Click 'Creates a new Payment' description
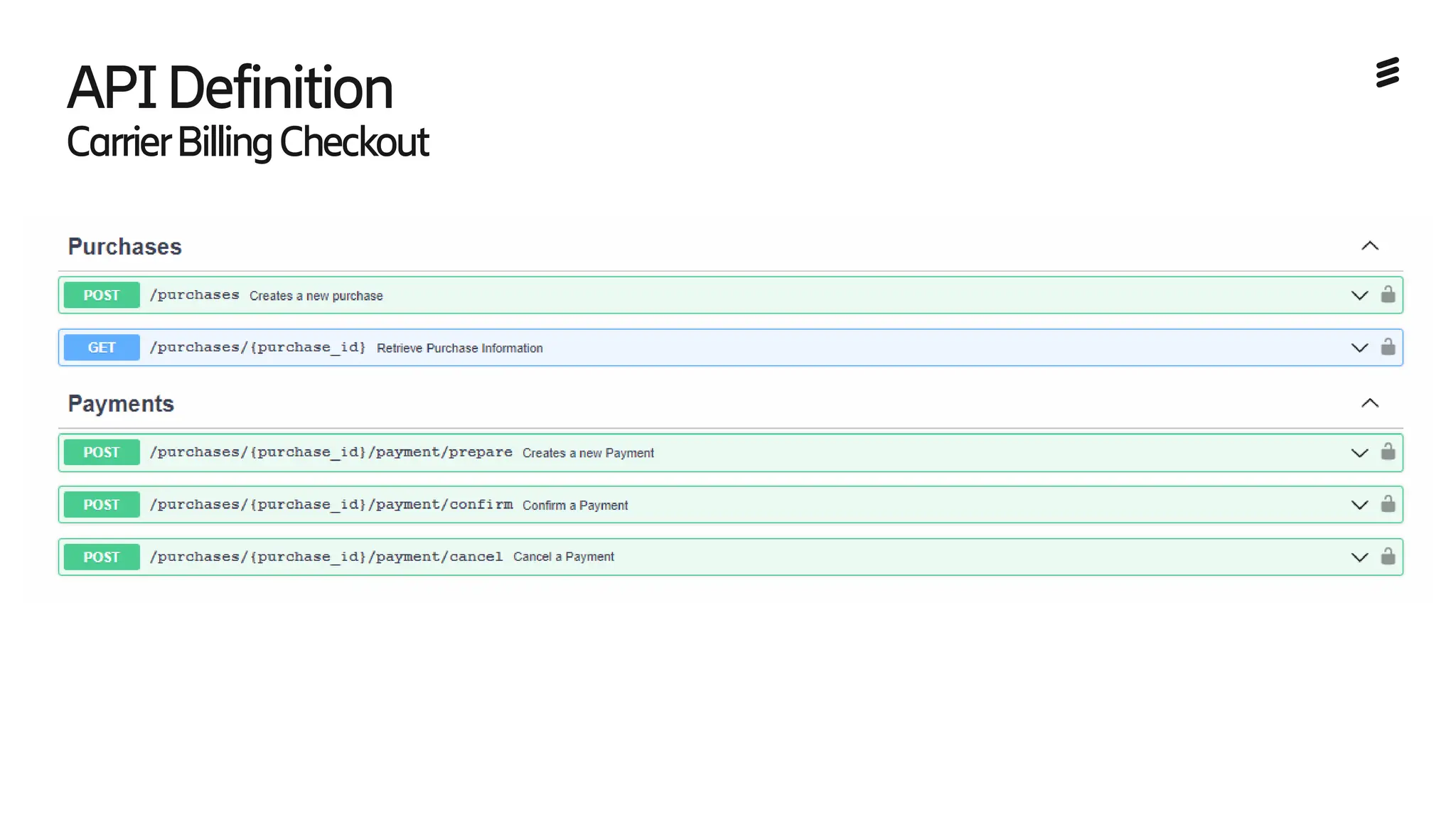 (x=588, y=453)
